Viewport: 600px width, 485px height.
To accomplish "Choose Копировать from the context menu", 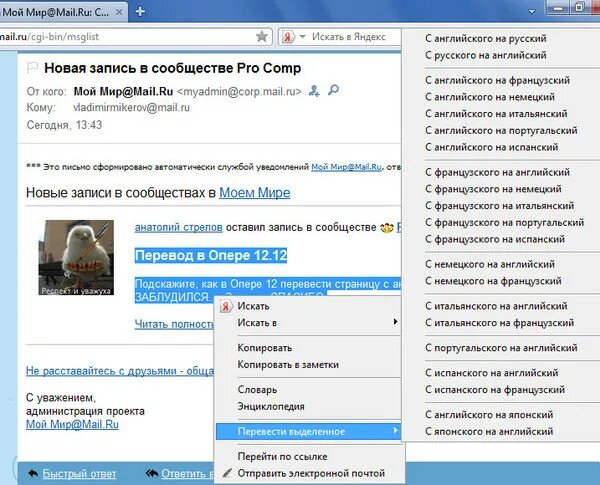I will pos(308,348).
